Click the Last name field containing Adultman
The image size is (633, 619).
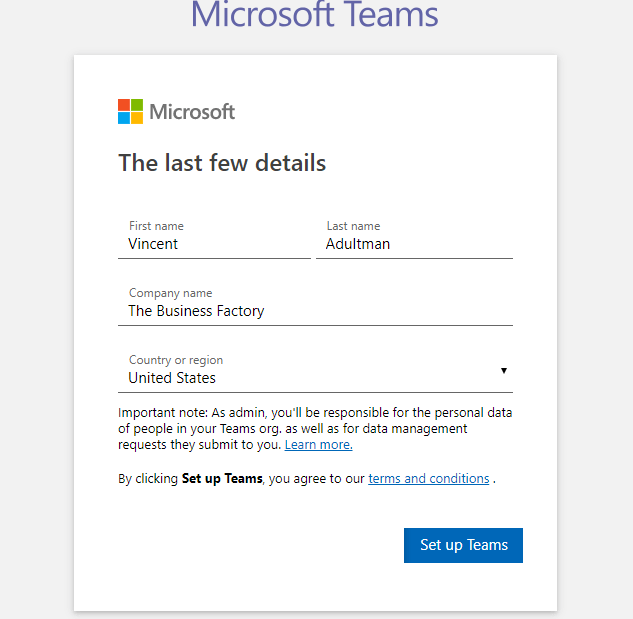pyautogui.click(x=414, y=239)
